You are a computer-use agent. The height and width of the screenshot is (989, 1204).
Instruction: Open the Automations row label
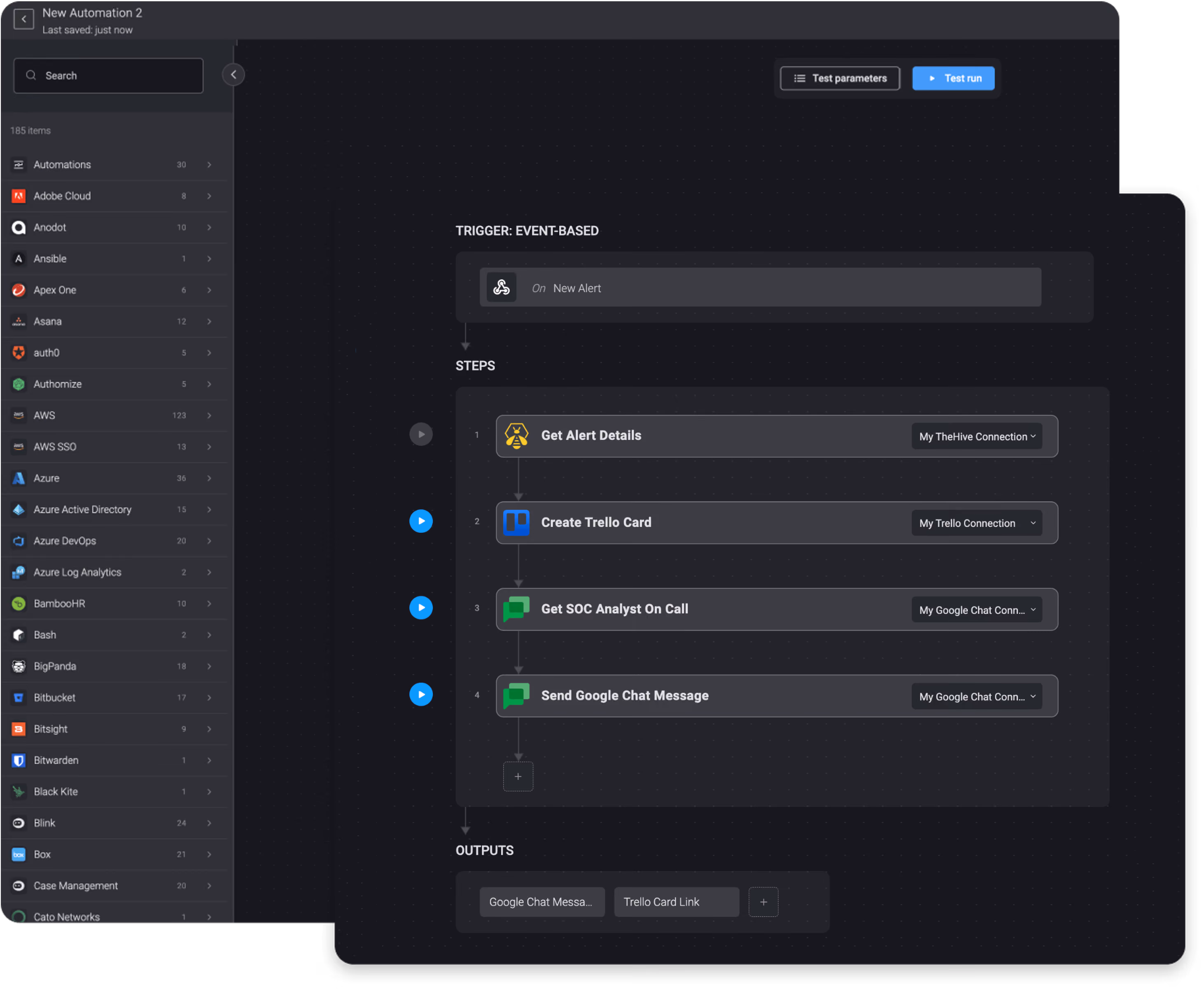(62, 165)
